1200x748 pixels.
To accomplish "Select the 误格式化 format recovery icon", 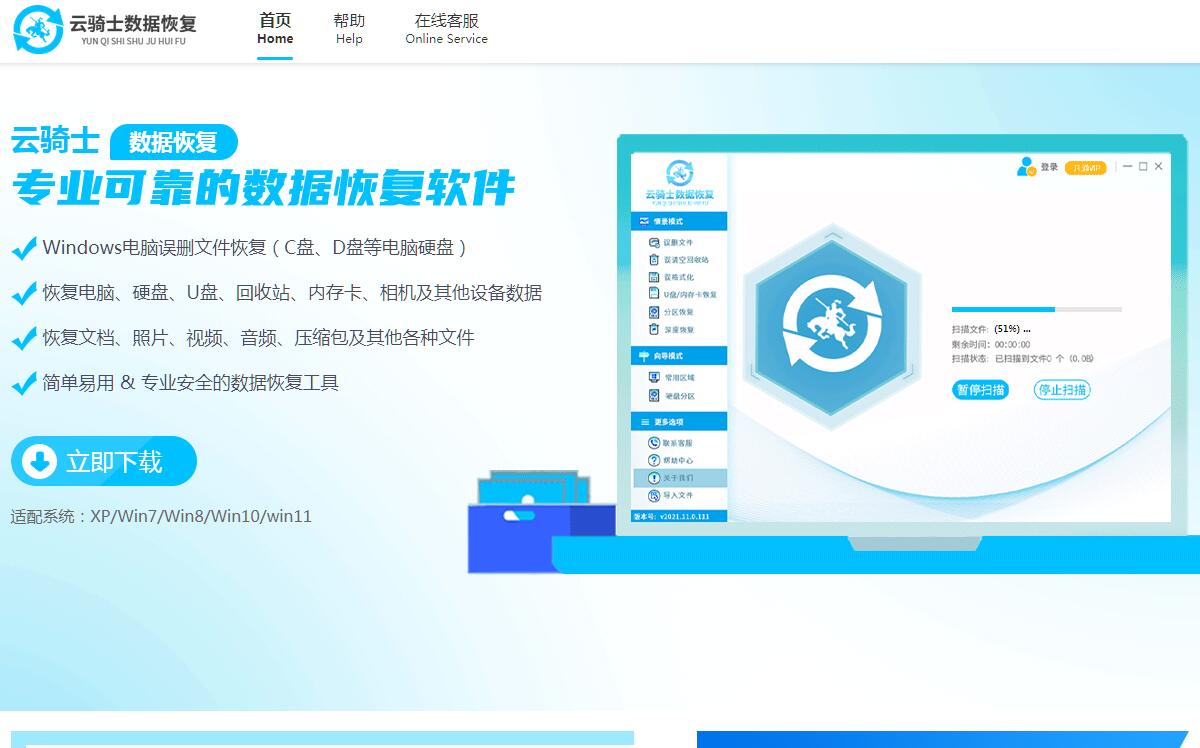I will click(x=654, y=277).
